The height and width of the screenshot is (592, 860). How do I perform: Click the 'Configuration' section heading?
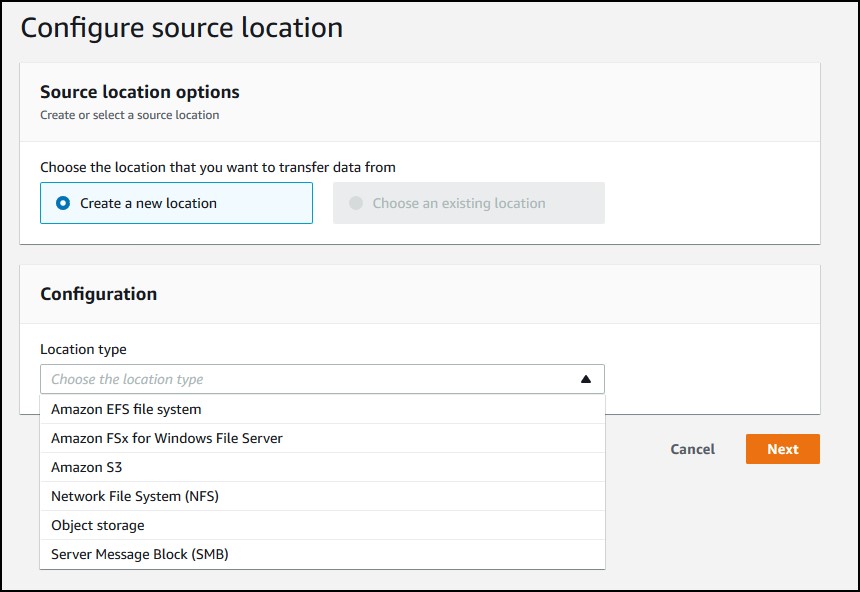(99, 294)
